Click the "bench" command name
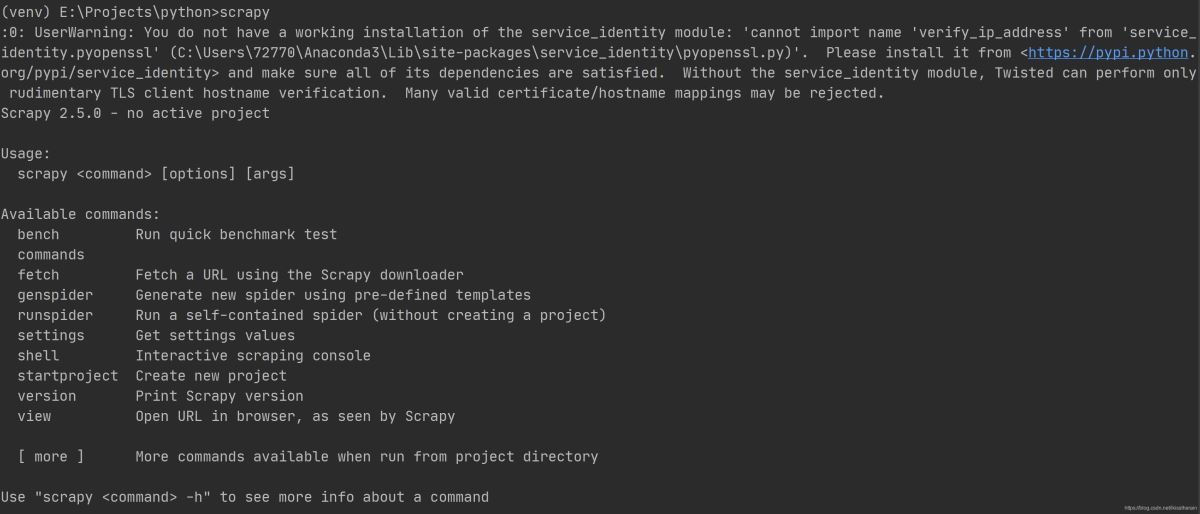This screenshot has height=514, width=1200. 38,234
